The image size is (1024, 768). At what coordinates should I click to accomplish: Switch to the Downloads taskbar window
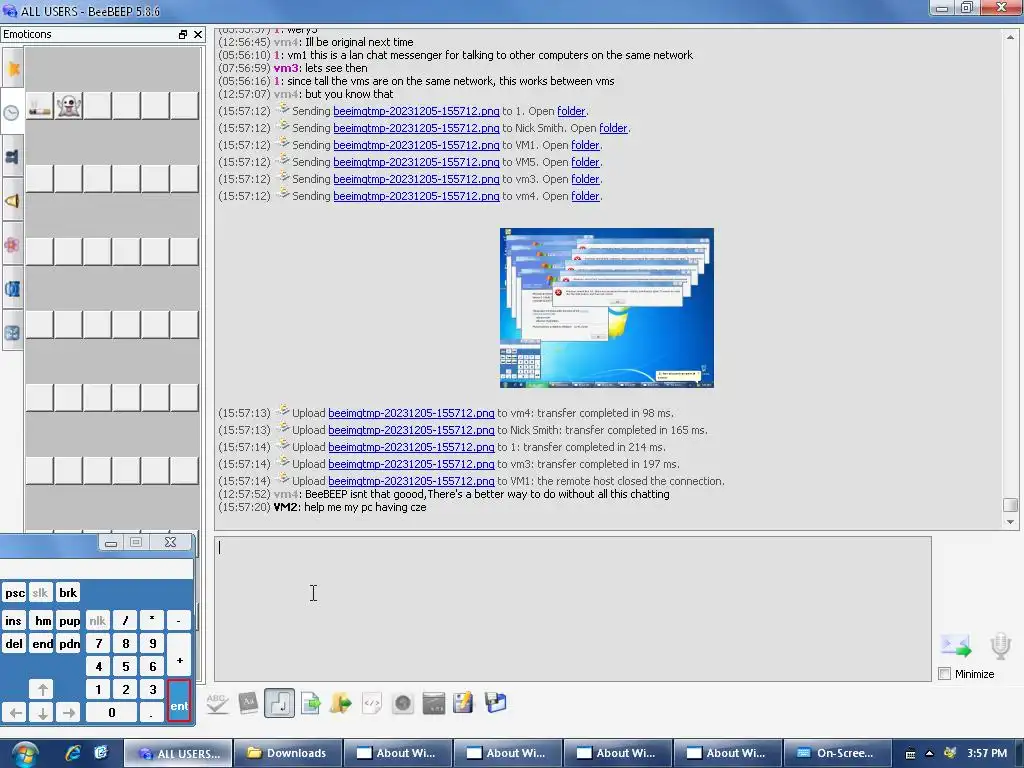288,753
